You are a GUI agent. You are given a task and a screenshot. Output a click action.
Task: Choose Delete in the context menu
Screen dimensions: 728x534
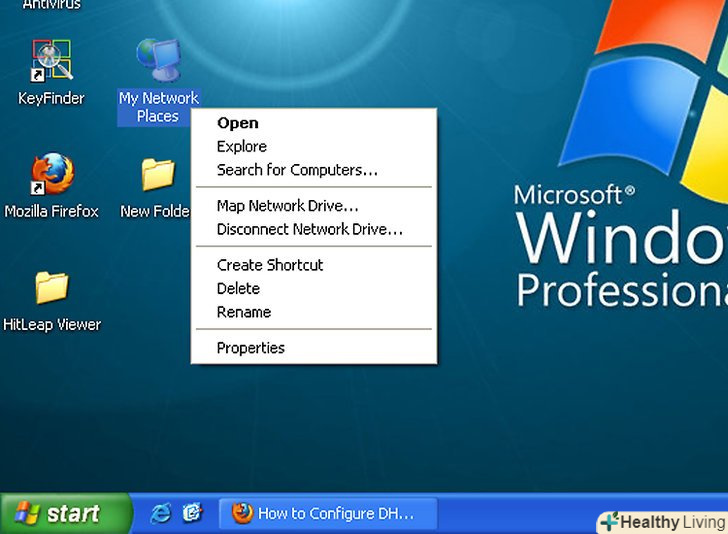click(x=313, y=289)
